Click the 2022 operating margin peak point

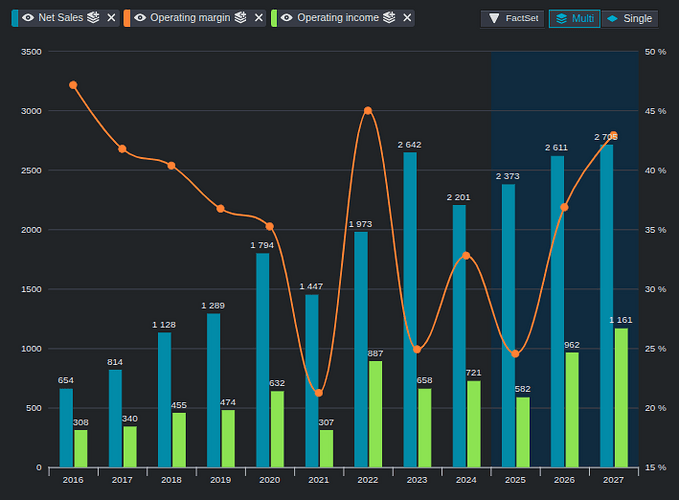(x=368, y=111)
